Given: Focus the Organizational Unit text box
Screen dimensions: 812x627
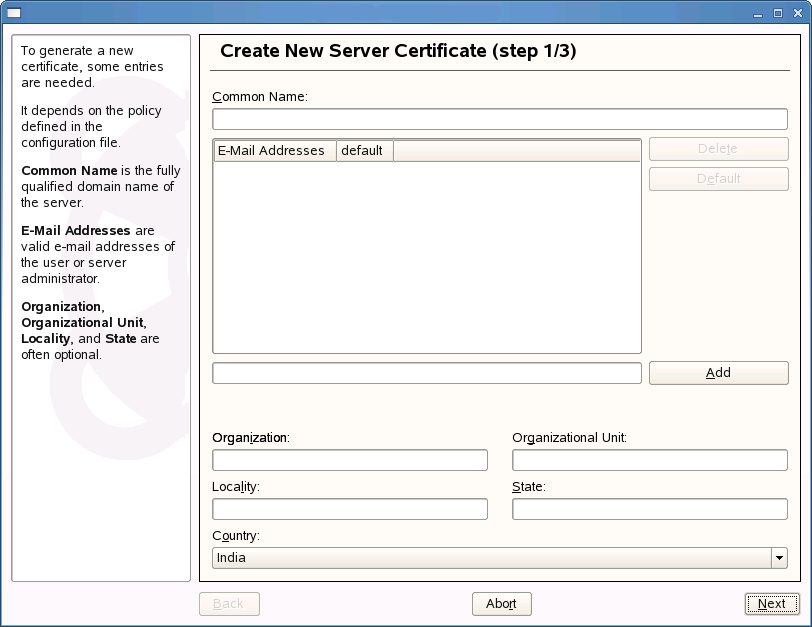Looking at the screenshot, I should pyautogui.click(x=650, y=460).
